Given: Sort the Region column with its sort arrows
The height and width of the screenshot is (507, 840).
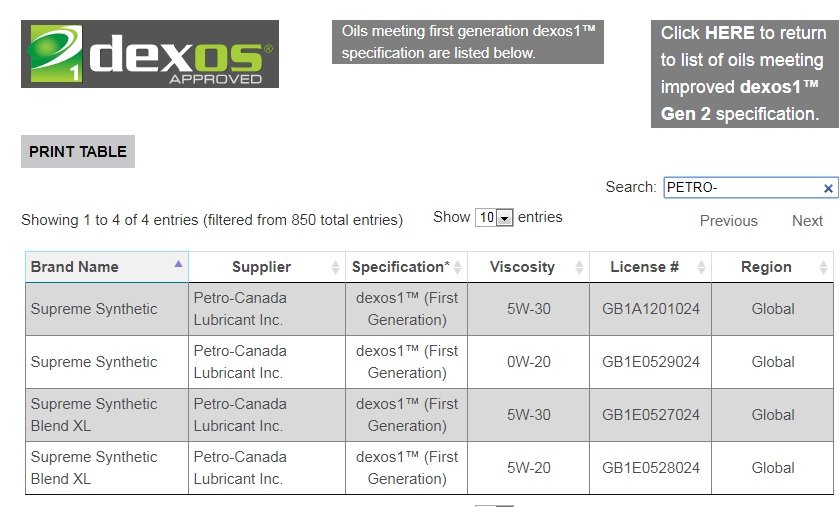Looking at the screenshot, I should pyautogui.click(x=823, y=267).
